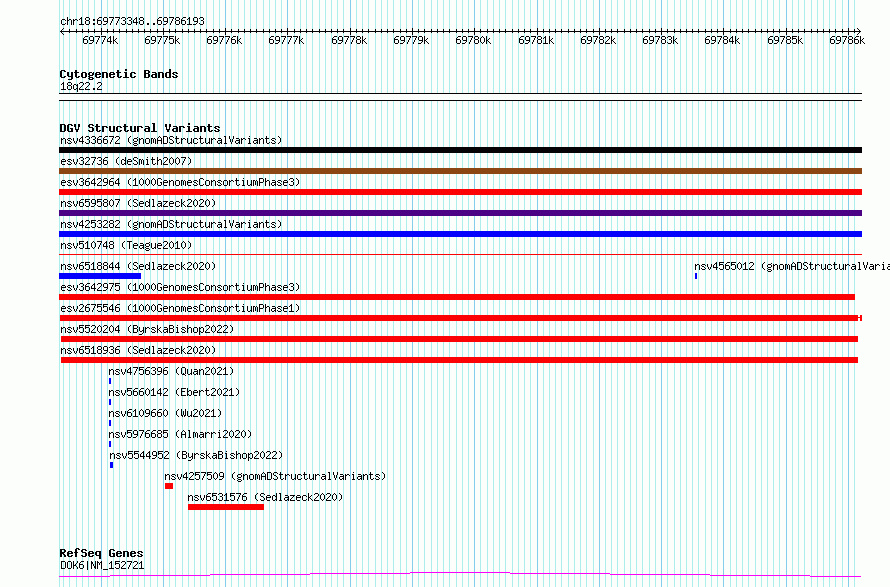The image size is (890, 587).
Task: Click the 69778k ruler tick label
Action: coord(349,40)
